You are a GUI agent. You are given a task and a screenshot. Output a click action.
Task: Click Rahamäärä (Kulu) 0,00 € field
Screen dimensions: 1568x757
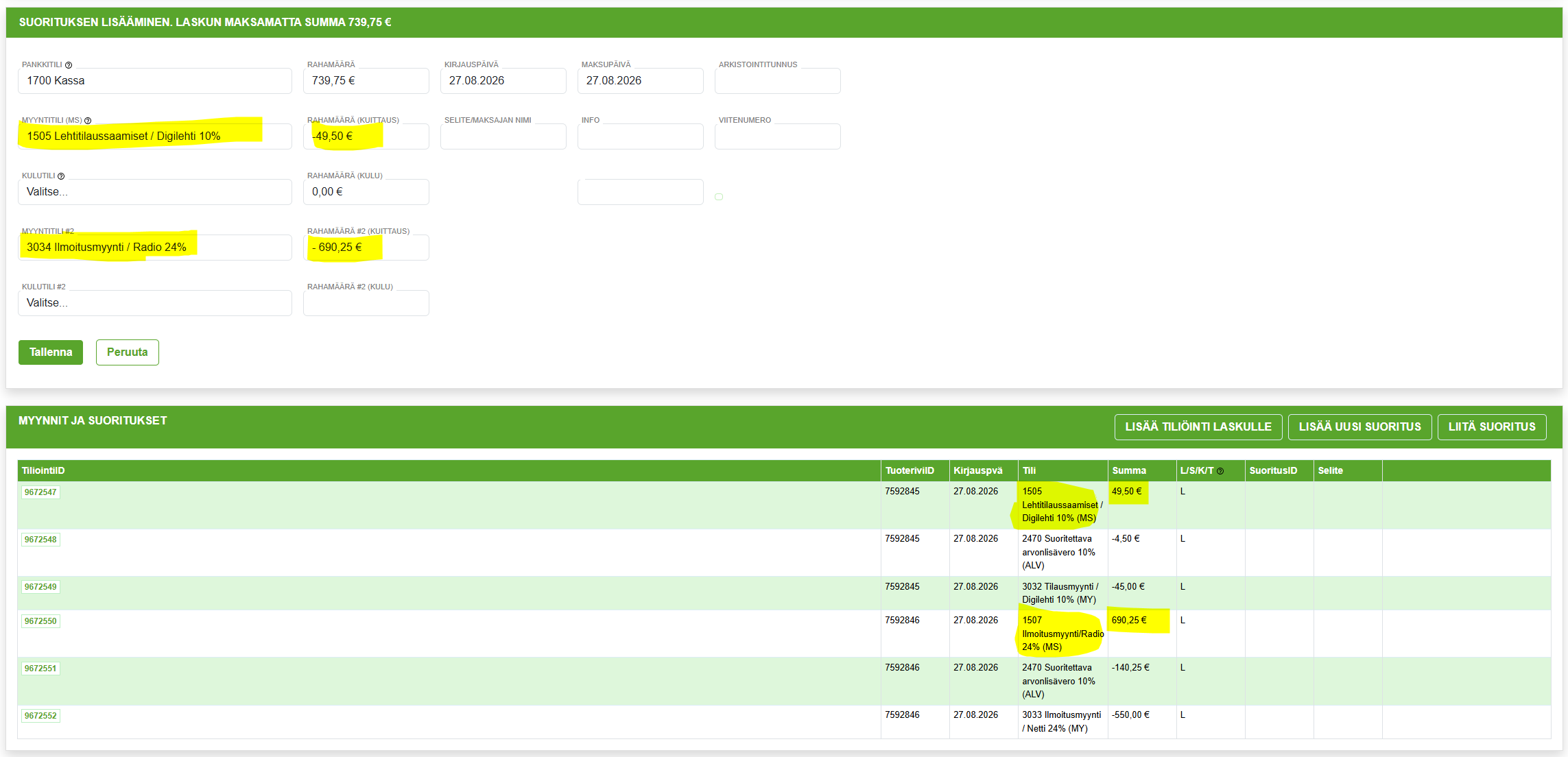tap(366, 192)
